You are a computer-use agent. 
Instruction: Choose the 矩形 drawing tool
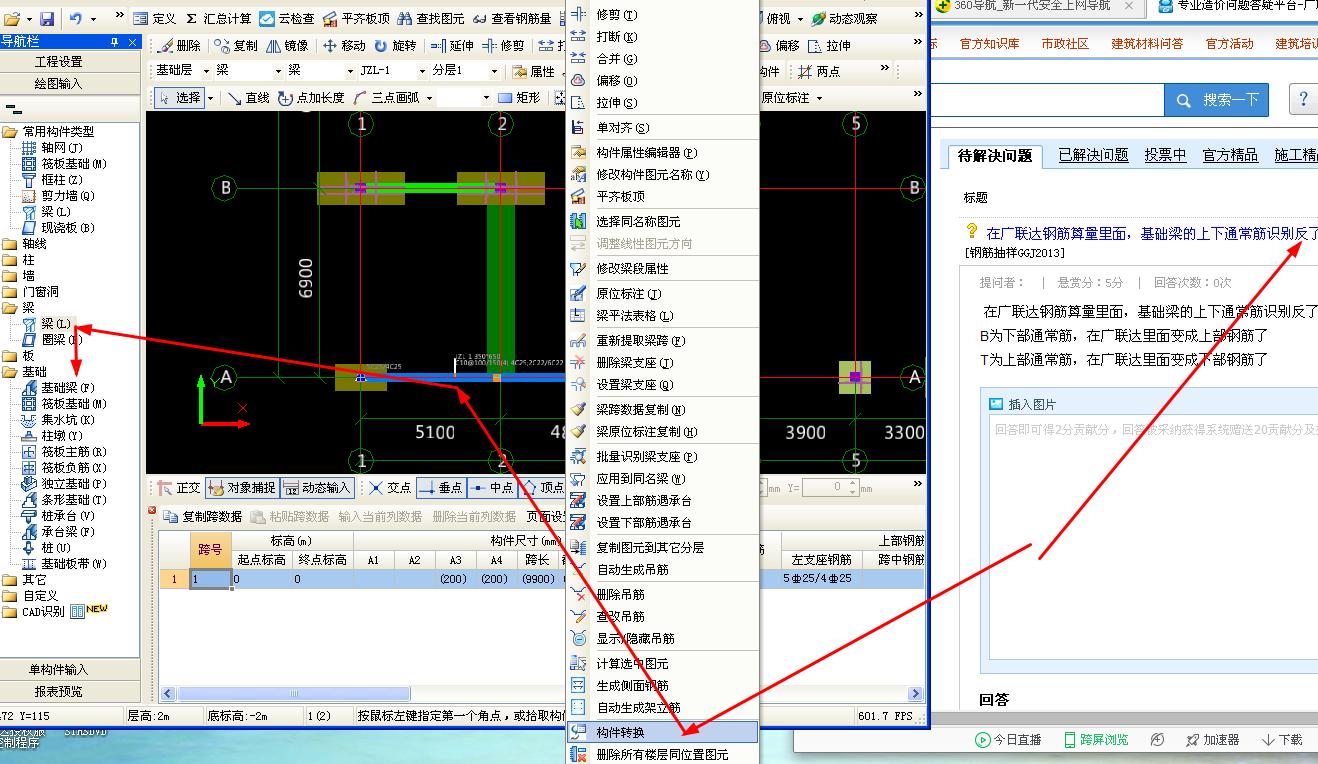click(519, 98)
